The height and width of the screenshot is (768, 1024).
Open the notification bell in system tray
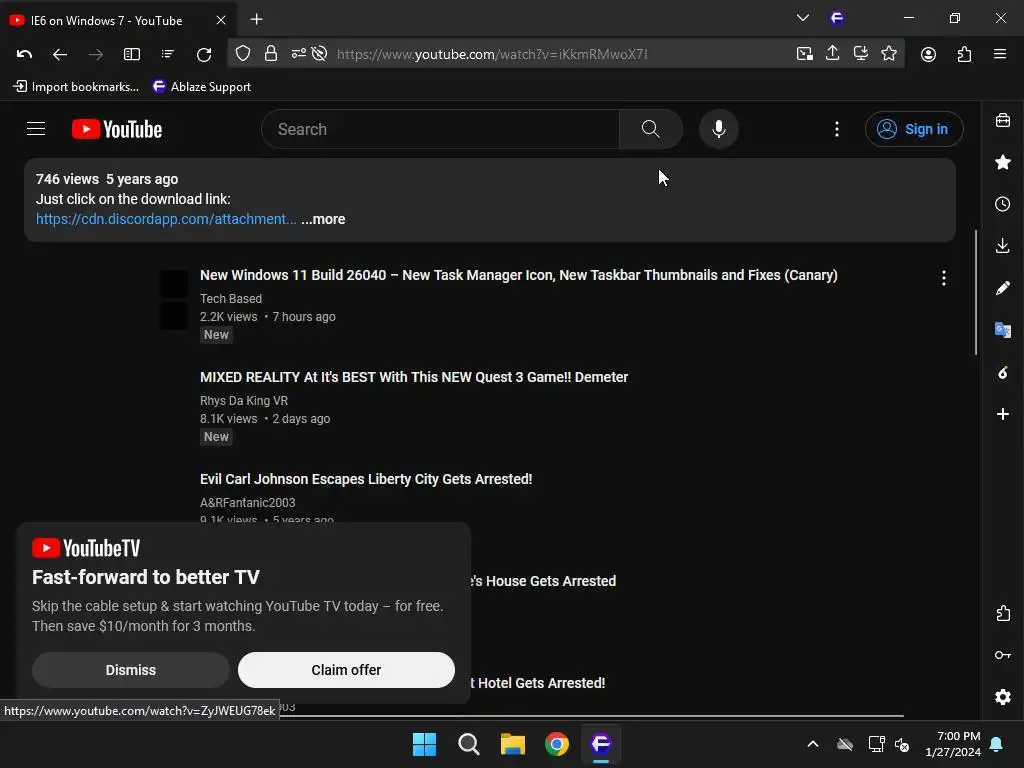[997, 744]
